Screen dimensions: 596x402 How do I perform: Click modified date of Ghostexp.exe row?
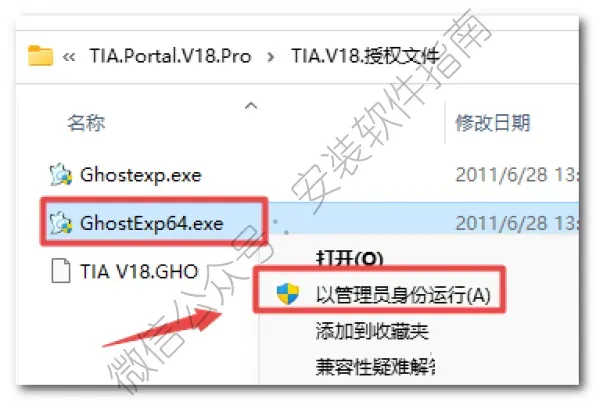pos(517,175)
